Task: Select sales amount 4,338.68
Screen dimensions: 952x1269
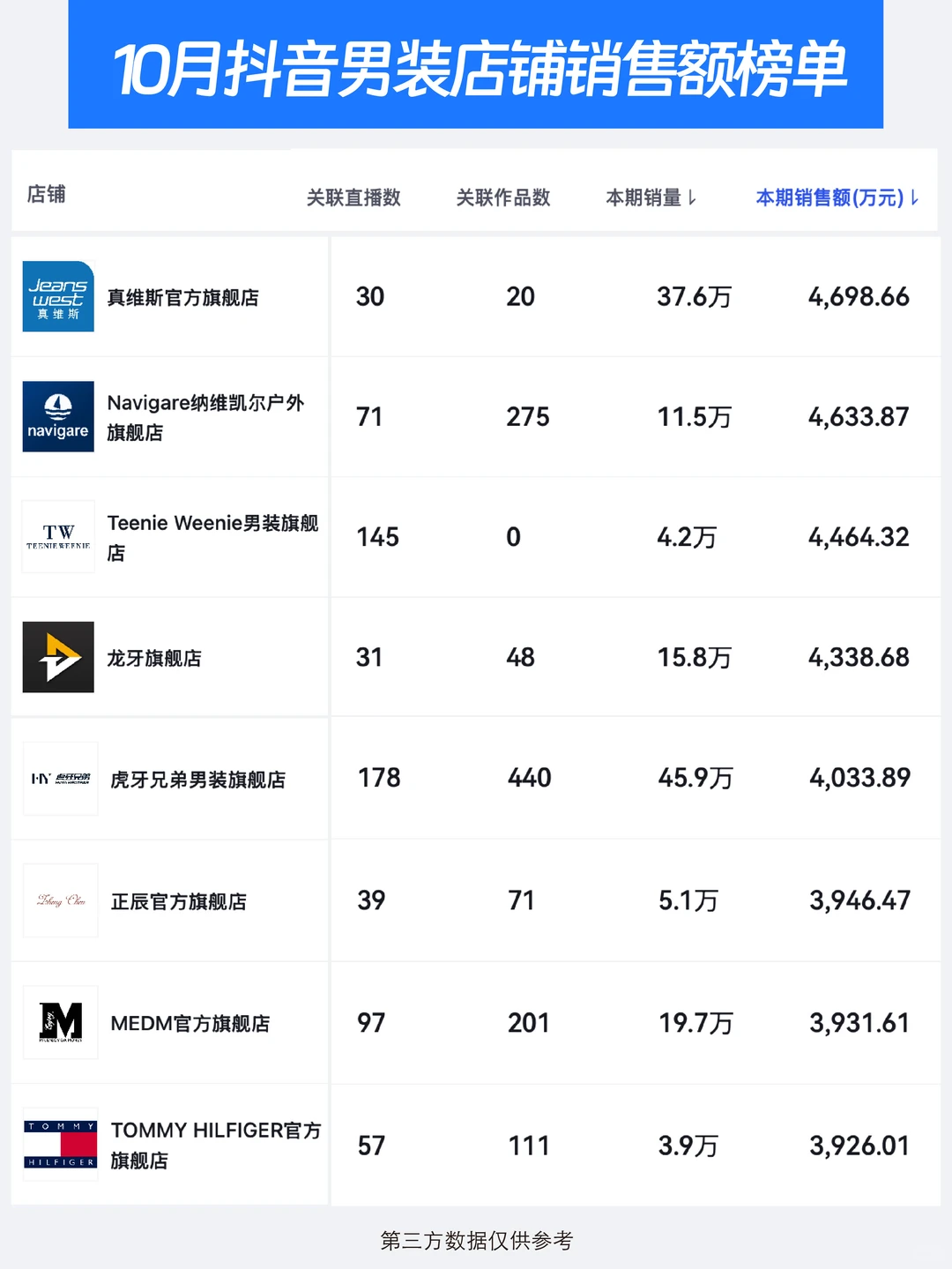Action: tap(859, 658)
